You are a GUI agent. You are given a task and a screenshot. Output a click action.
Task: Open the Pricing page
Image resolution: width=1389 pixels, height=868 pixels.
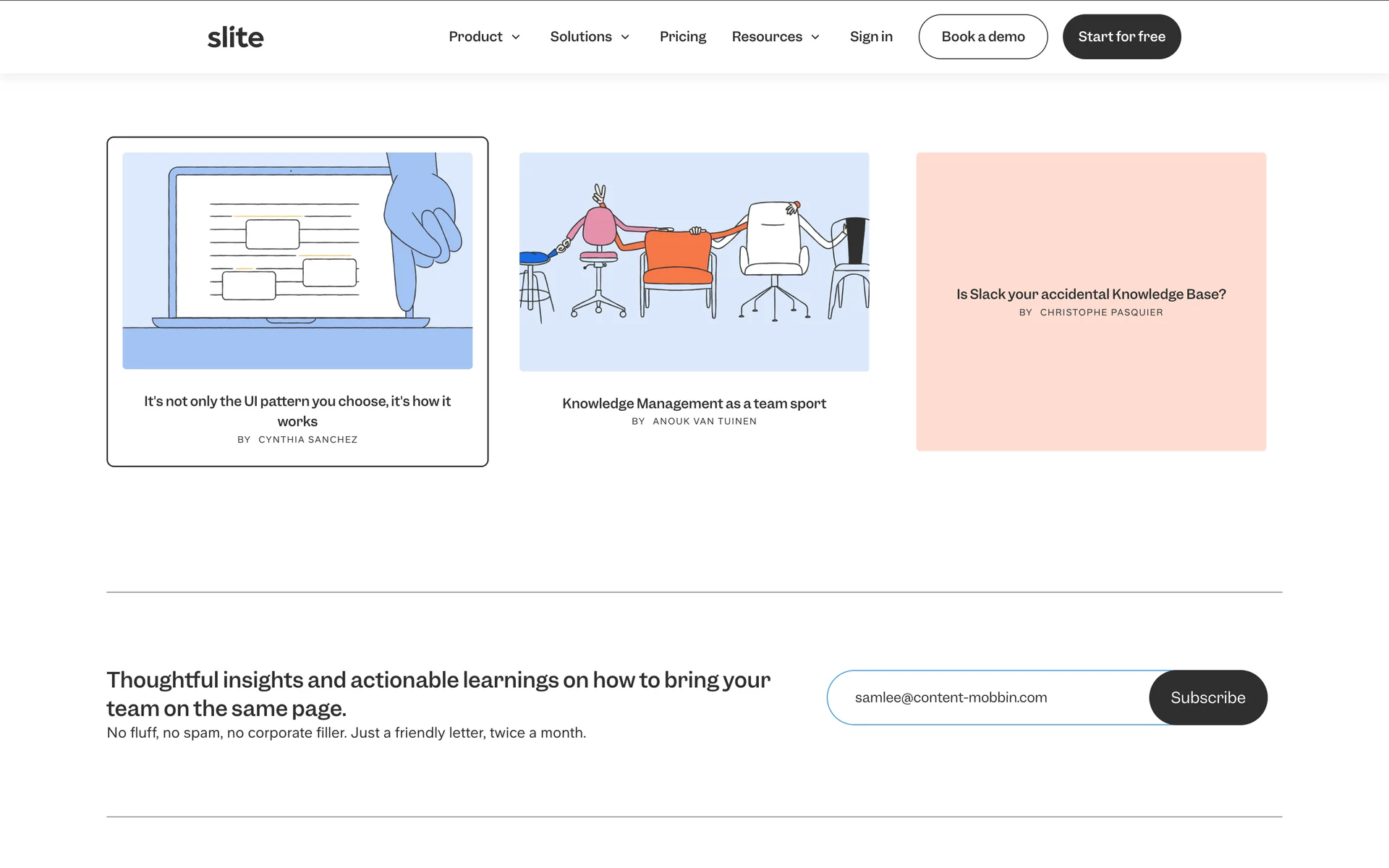[x=682, y=37]
